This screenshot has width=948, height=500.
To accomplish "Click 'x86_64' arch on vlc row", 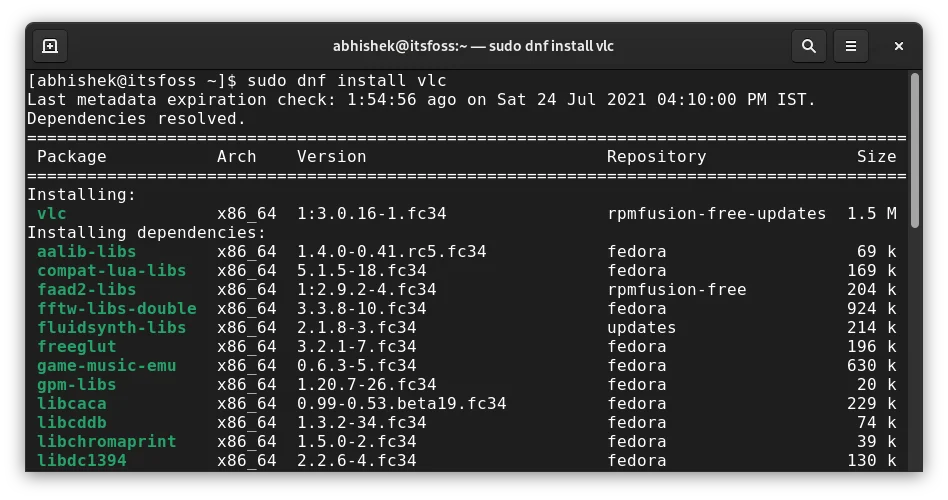I will pyautogui.click(x=247, y=213).
